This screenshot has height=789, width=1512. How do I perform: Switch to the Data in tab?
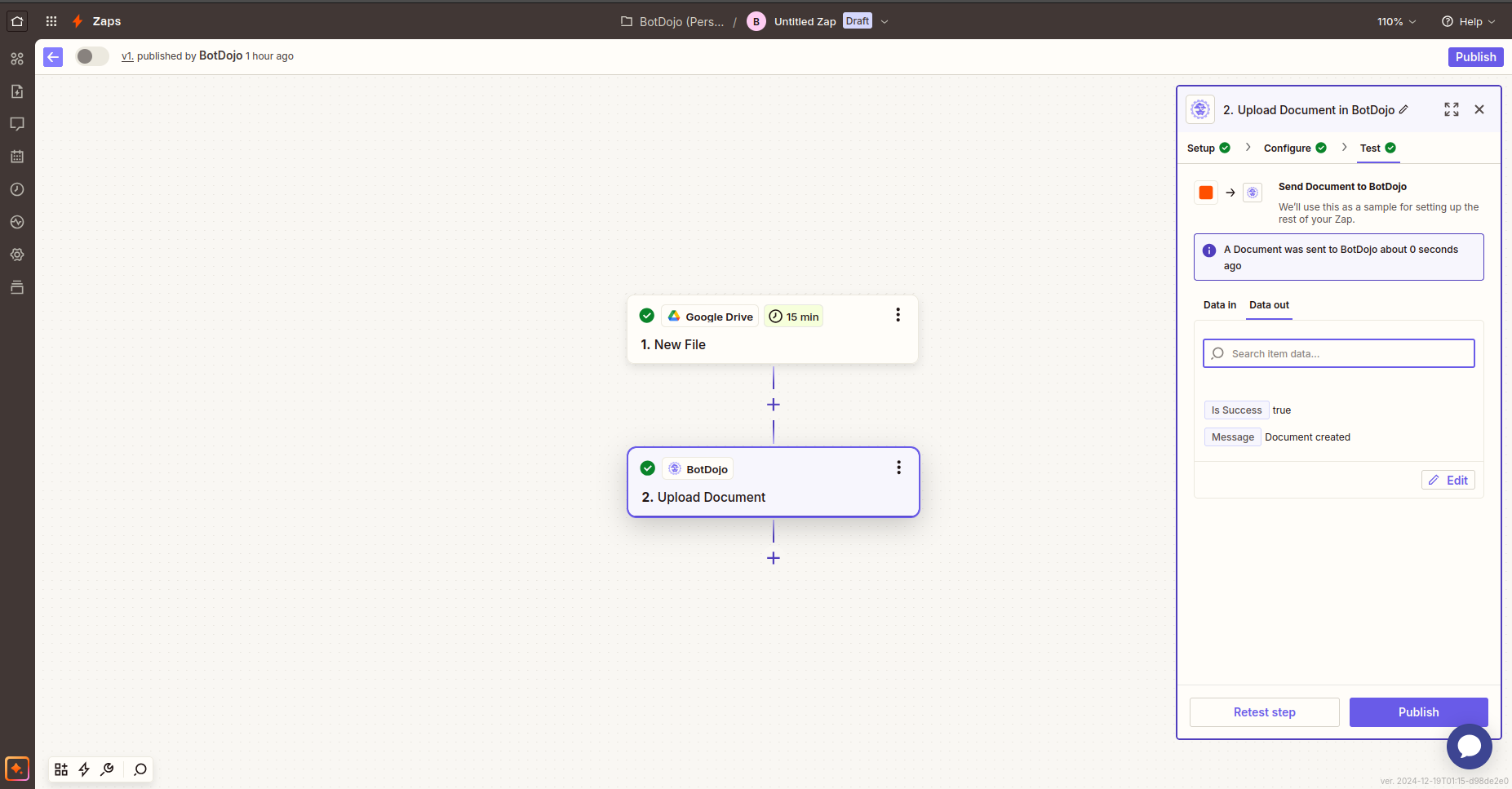click(x=1220, y=305)
